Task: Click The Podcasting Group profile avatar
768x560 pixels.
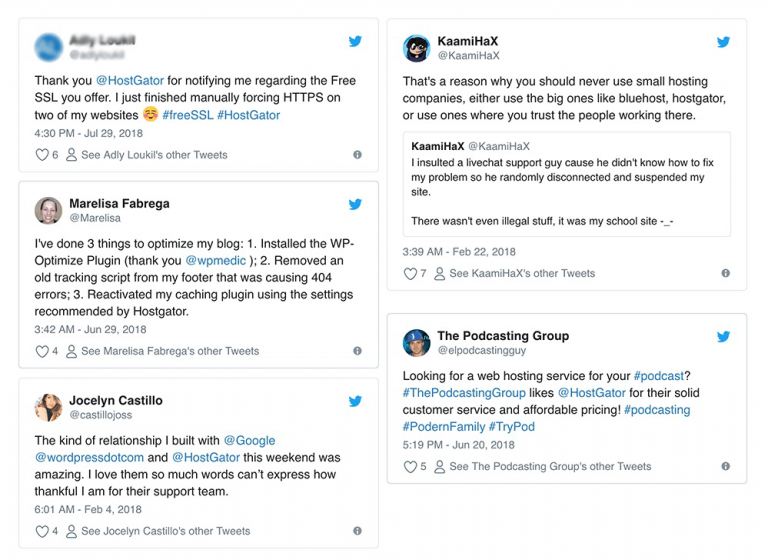Action: click(416, 343)
